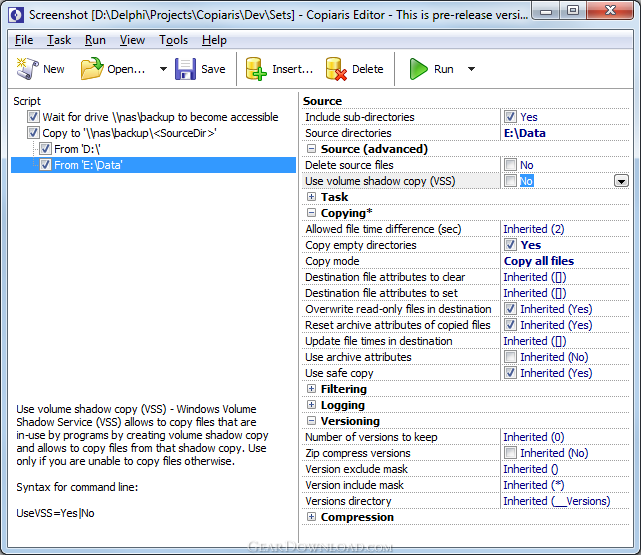Enable Use volume shadow copy checkbox

point(510,181)
